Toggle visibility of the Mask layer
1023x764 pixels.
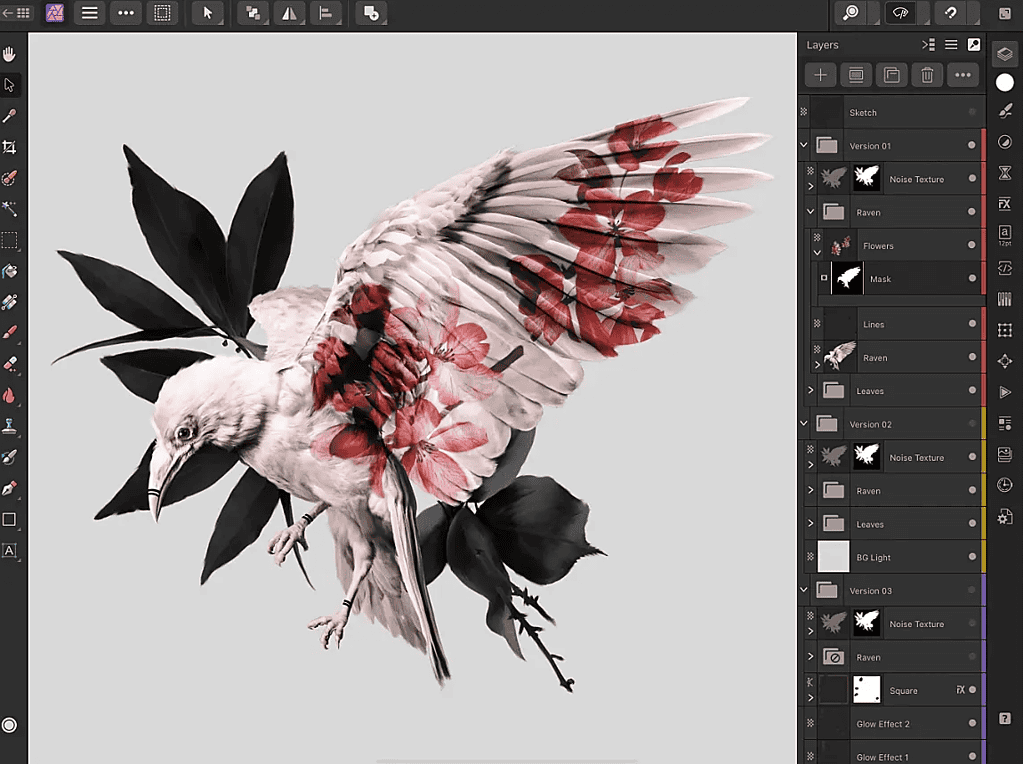tap(972, 279)
